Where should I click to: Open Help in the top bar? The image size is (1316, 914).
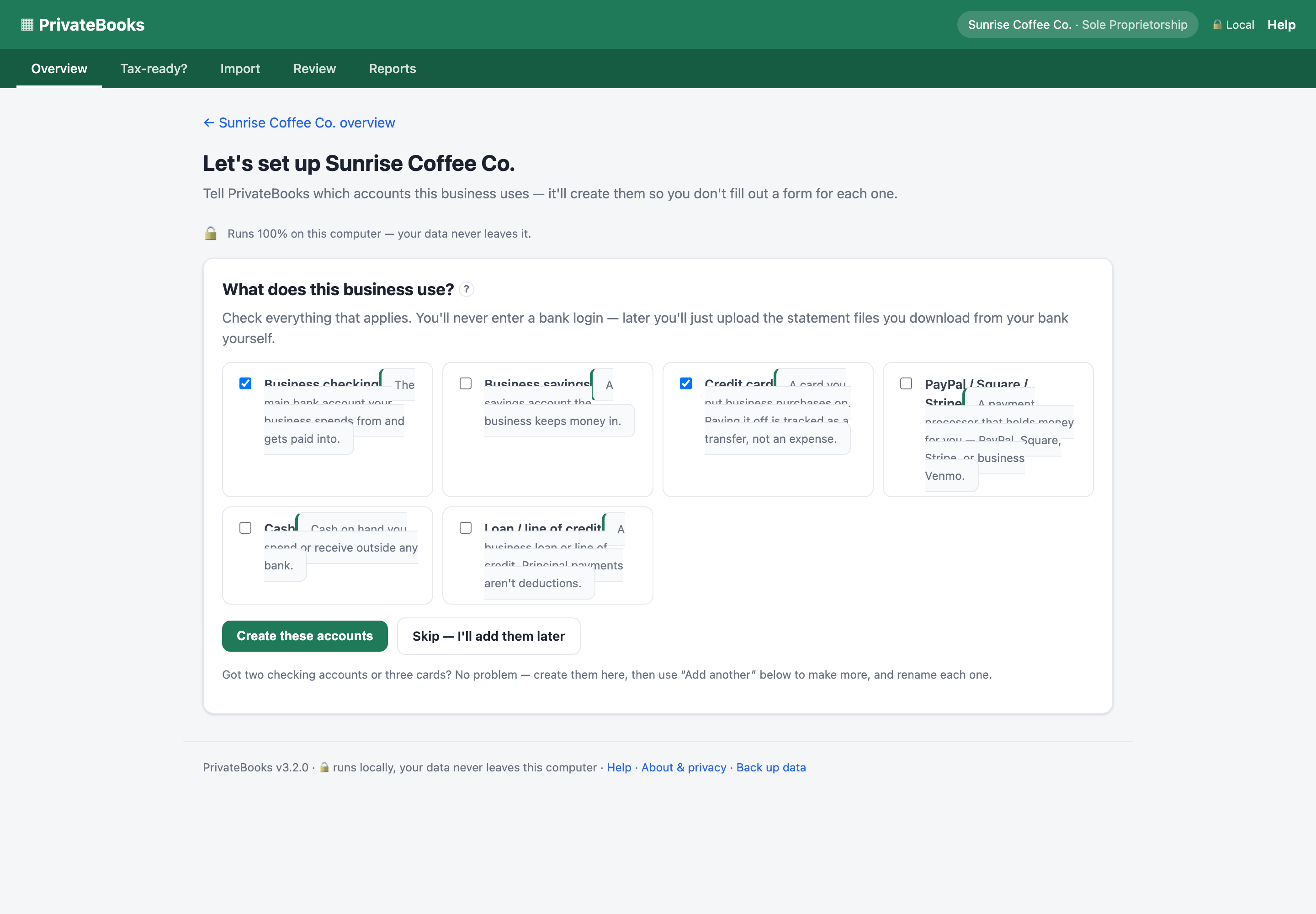[1281, 25]
